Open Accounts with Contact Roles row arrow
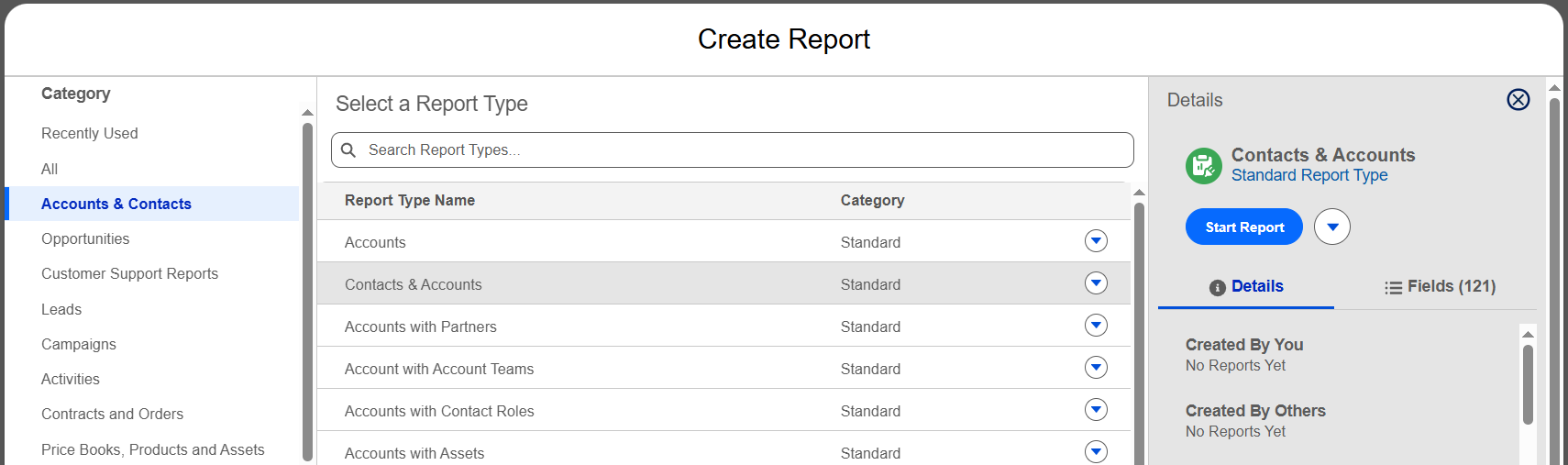Viewport: 1568px width, 465px height. click(x=1096, y=410)
